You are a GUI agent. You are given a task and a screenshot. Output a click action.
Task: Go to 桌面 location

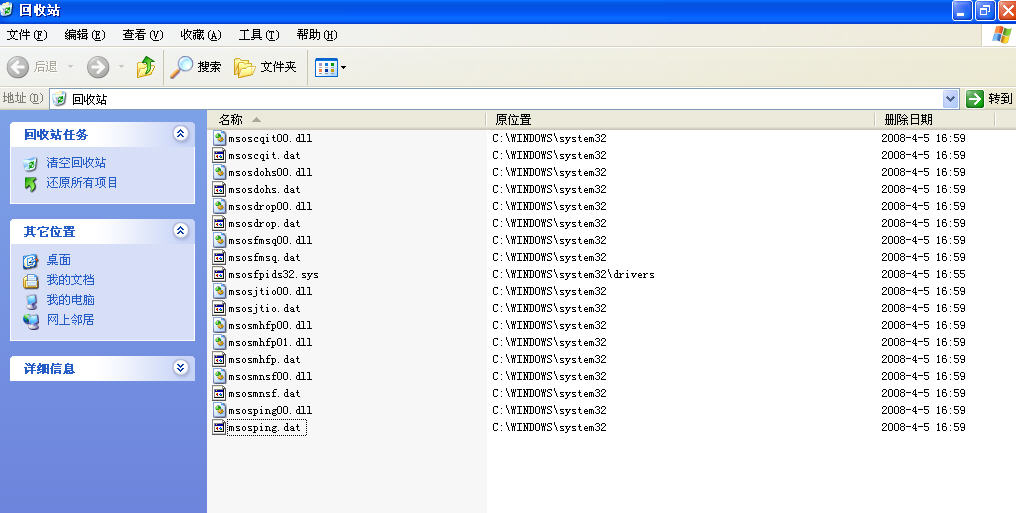point(58,260)
